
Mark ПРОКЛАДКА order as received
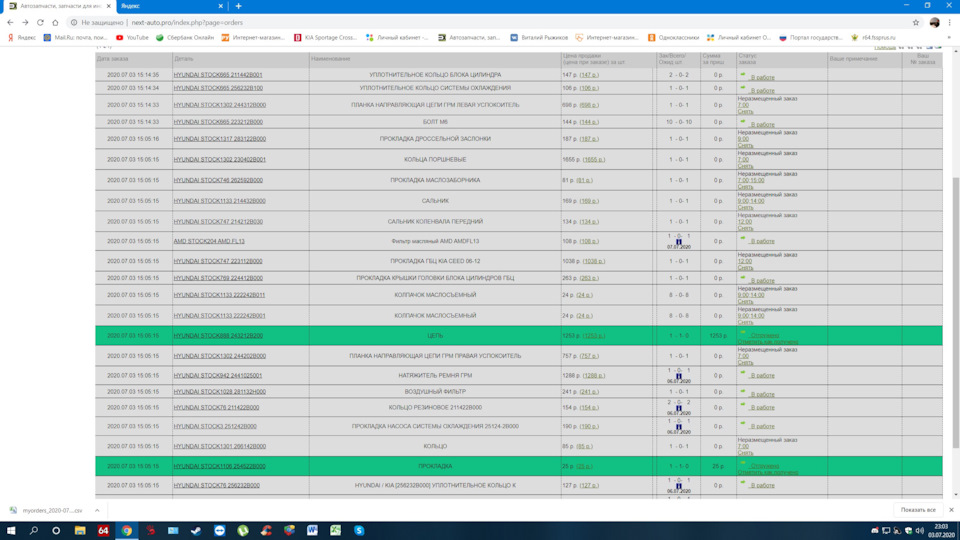pos(768,472)
